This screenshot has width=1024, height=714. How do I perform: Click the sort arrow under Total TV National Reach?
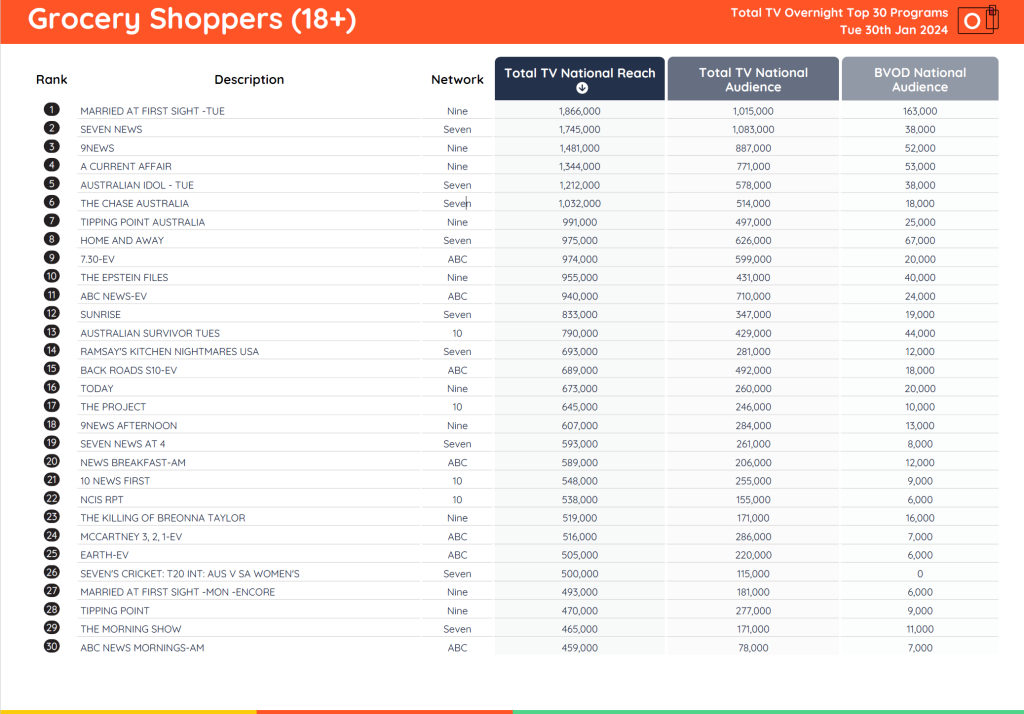(x=581, y=88)
